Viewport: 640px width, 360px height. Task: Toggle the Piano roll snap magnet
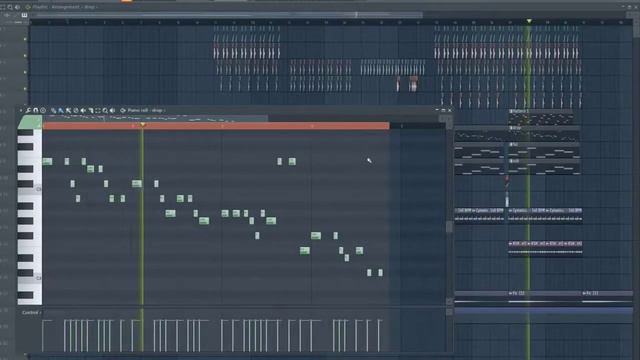point(36,110)
